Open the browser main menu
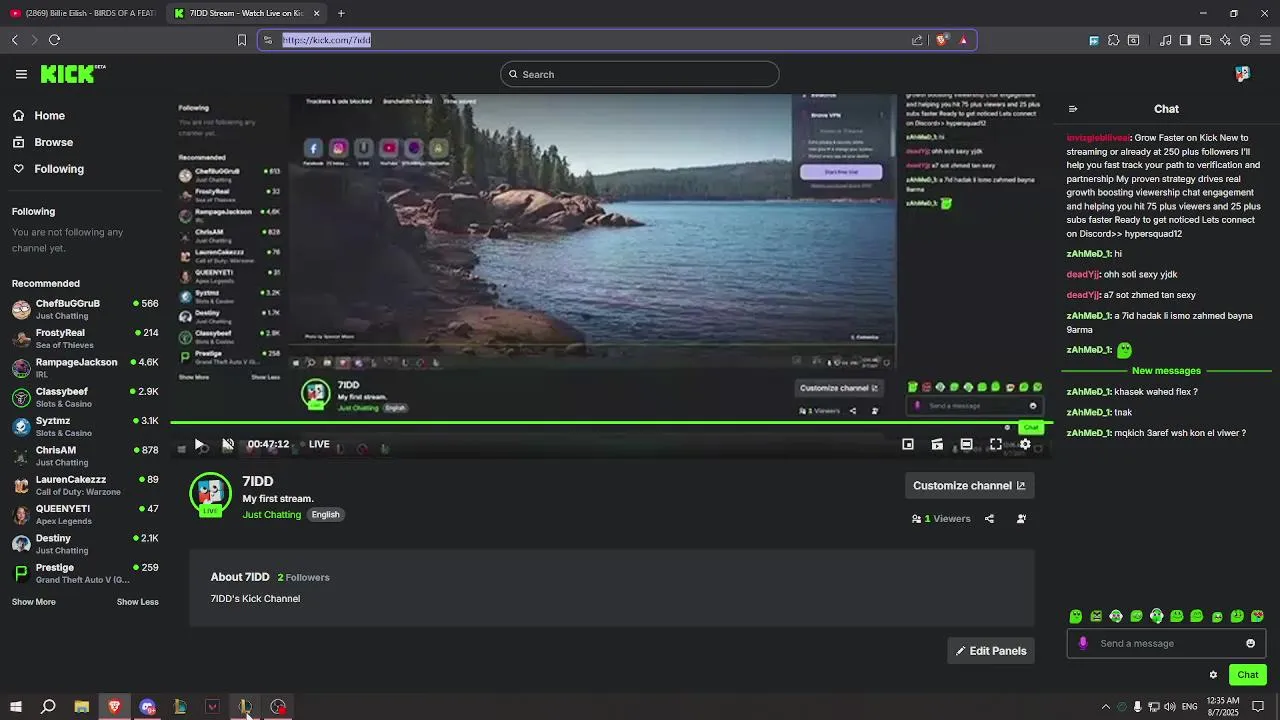Screen dimensions: 1280x720 tap(1265, 40)
